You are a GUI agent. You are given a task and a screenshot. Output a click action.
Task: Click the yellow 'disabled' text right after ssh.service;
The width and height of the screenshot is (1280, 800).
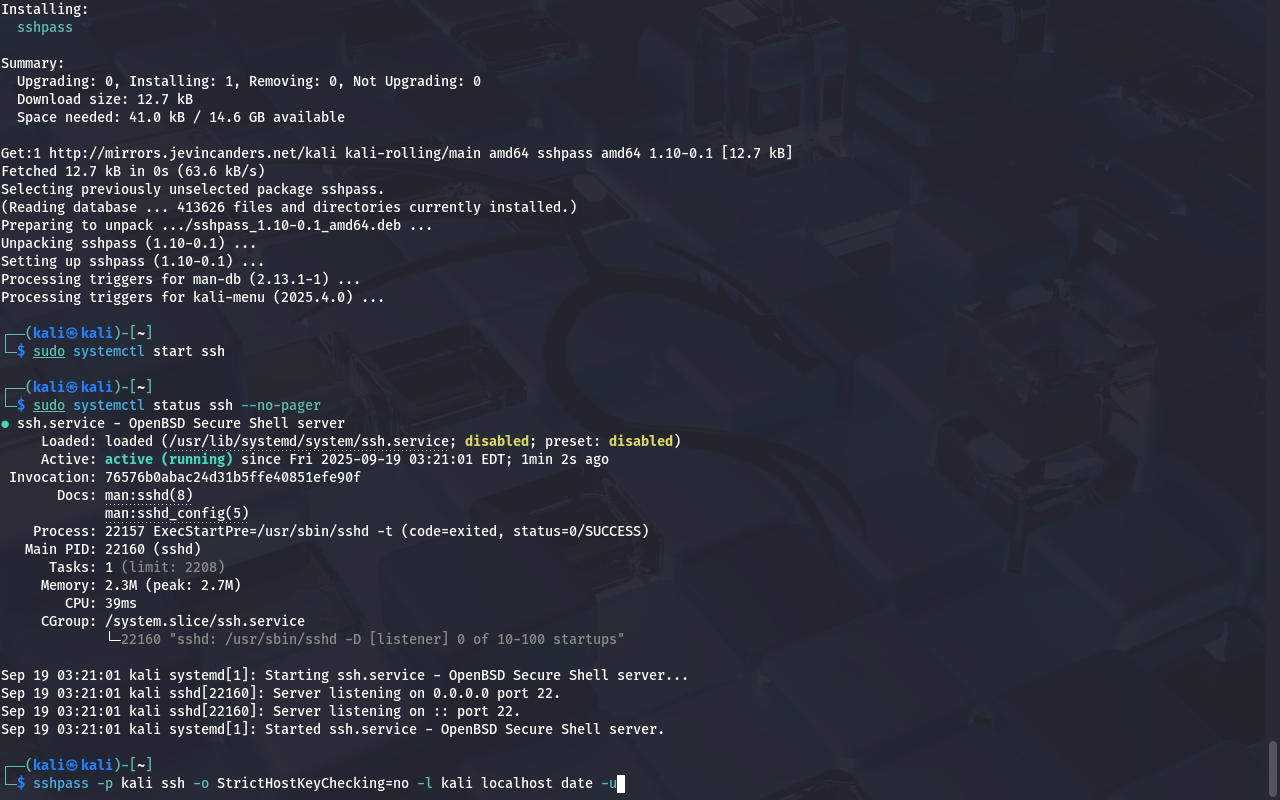497,441
